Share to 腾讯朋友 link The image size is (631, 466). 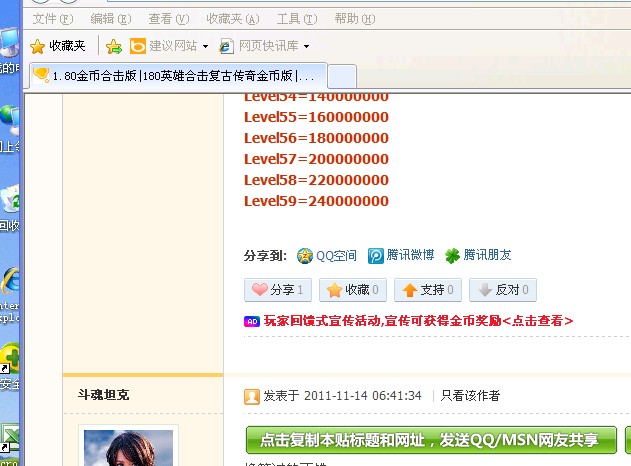(487, 255)
